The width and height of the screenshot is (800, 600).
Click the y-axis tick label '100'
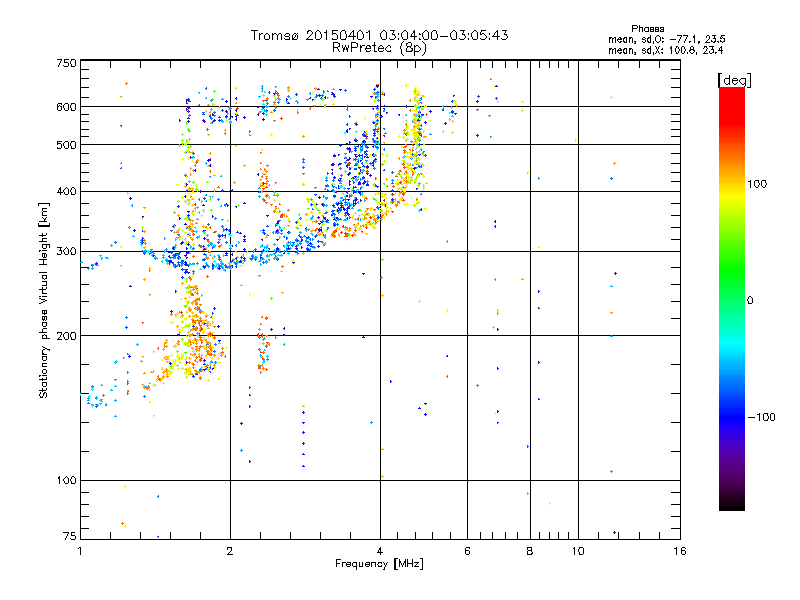click(x=66, y=480)
